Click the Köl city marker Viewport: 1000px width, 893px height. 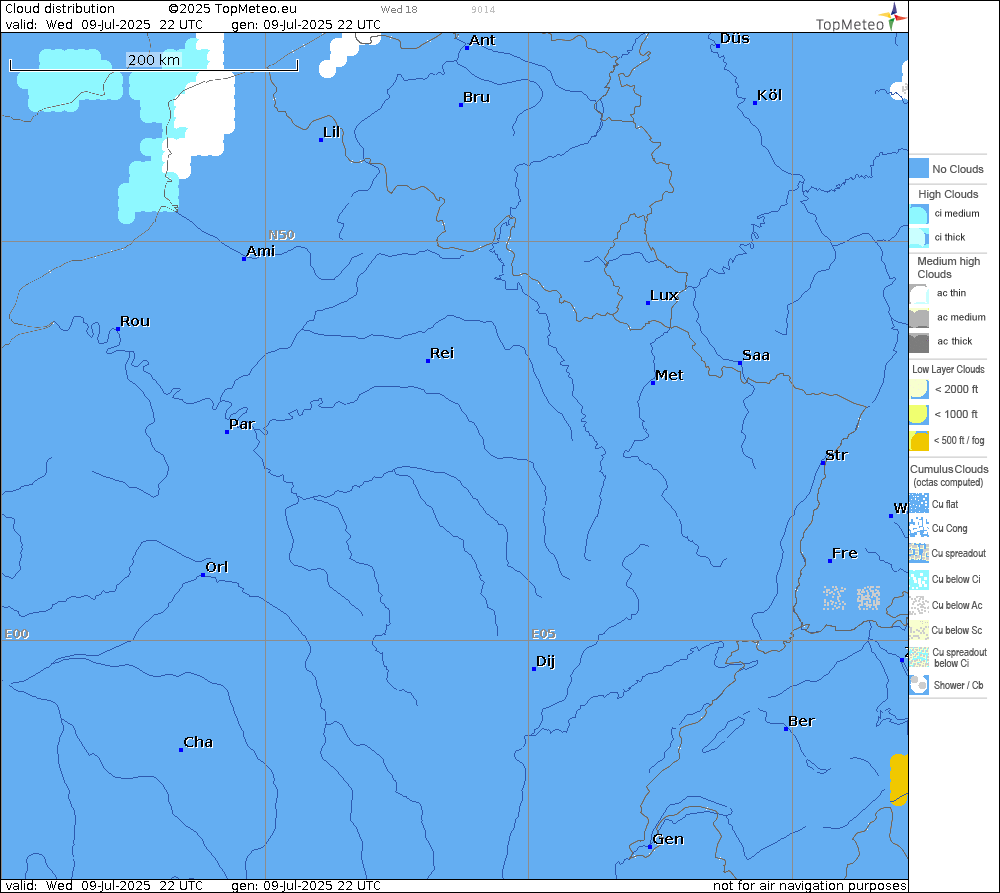pos(754,103)
